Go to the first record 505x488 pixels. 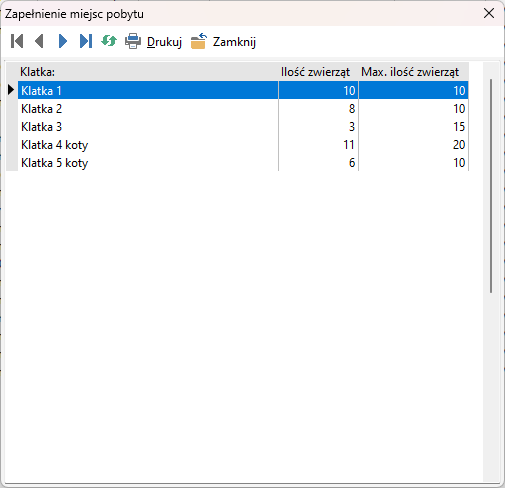coord(17,41)
